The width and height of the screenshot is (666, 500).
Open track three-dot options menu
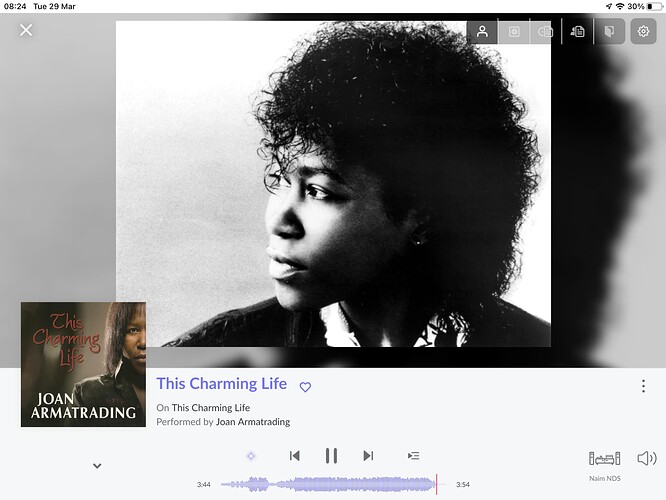[x=643, y=386]
